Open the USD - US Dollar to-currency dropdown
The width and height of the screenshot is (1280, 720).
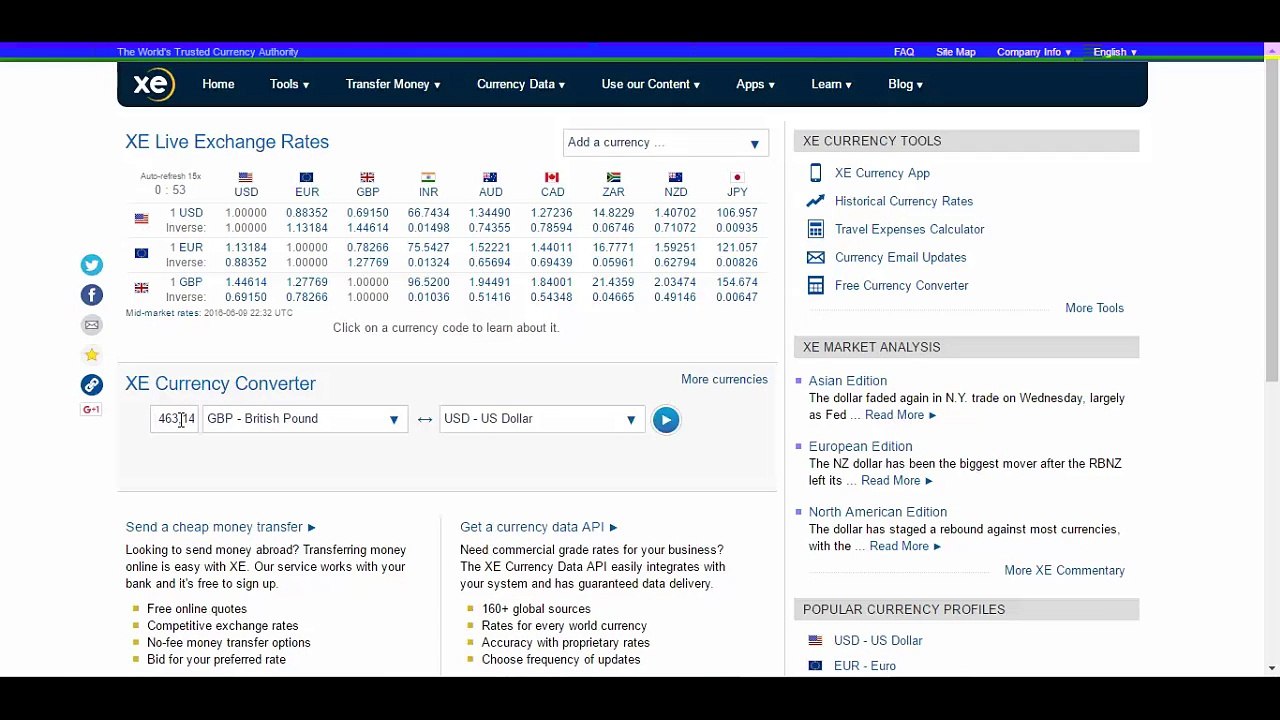click(541, 419)
